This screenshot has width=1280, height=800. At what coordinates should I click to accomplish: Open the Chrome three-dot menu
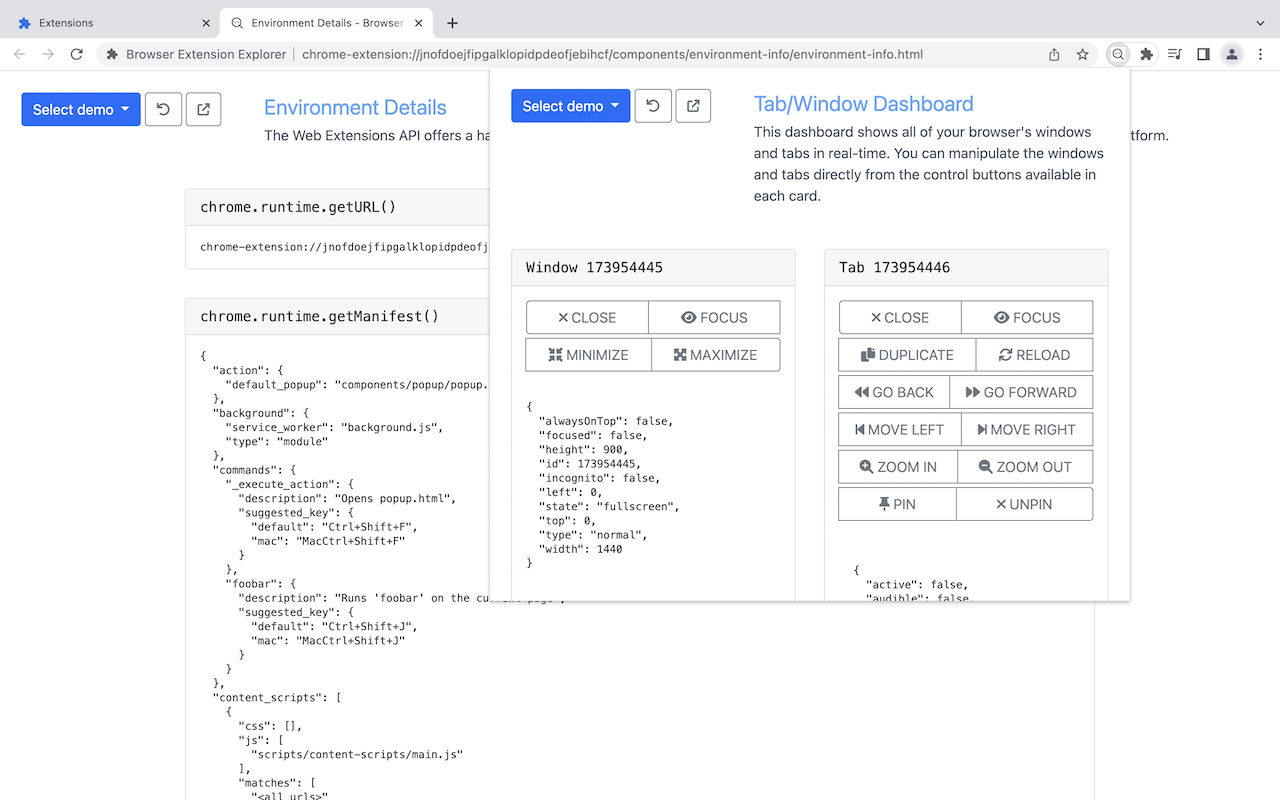(1261, 55)
